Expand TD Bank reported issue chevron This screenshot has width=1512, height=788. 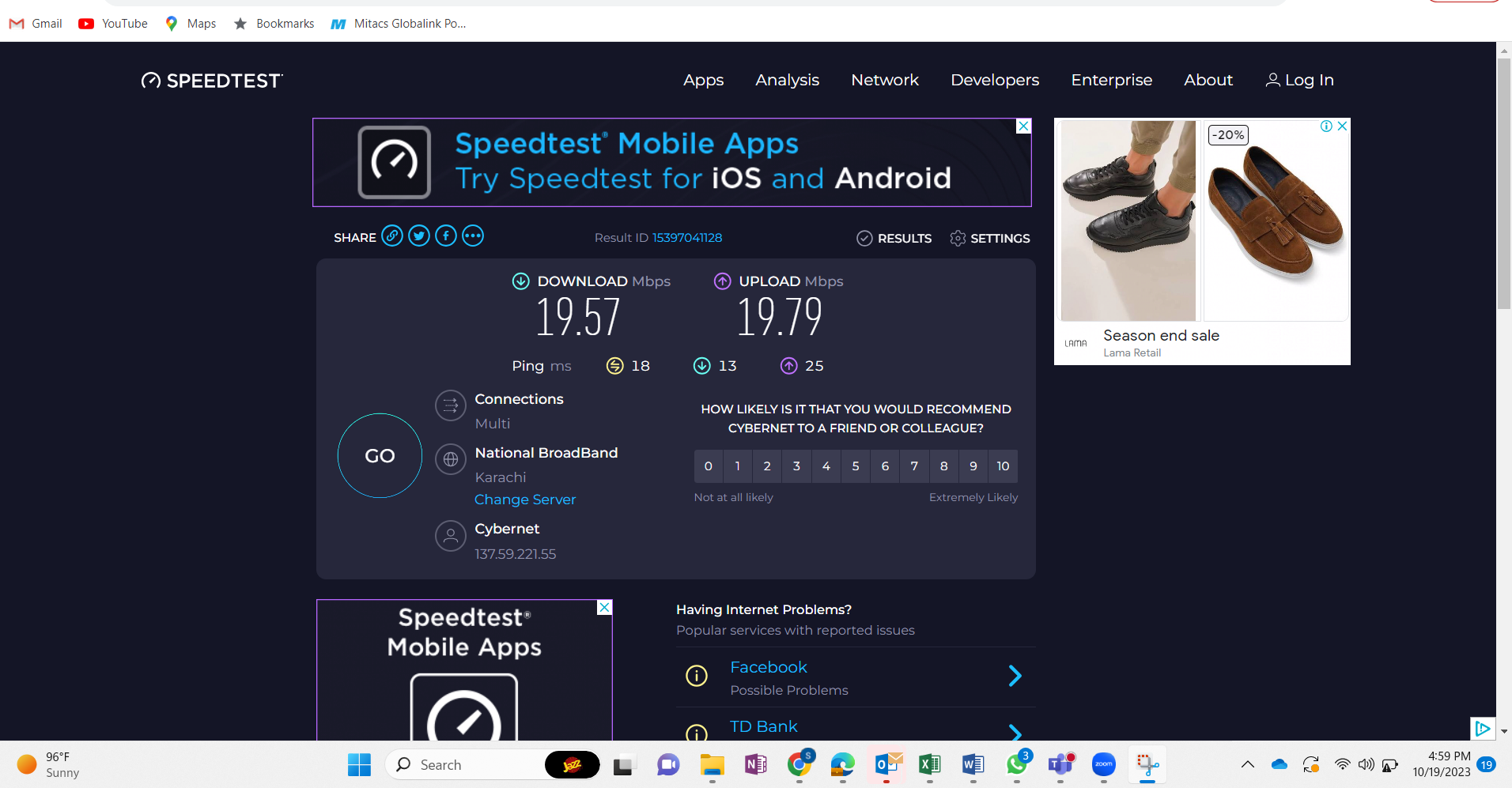1015,733
